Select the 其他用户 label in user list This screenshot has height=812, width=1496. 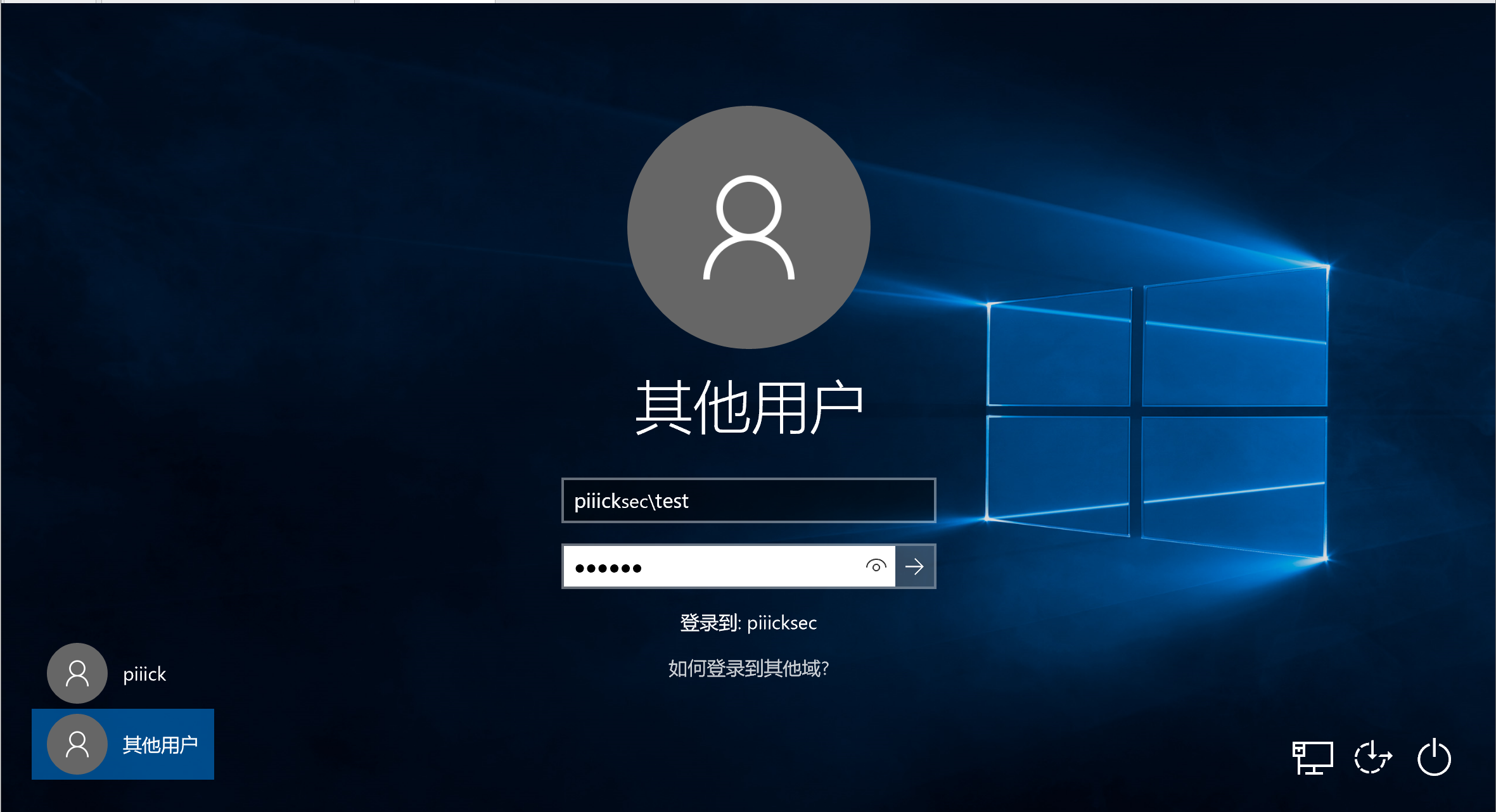point(160,745)
